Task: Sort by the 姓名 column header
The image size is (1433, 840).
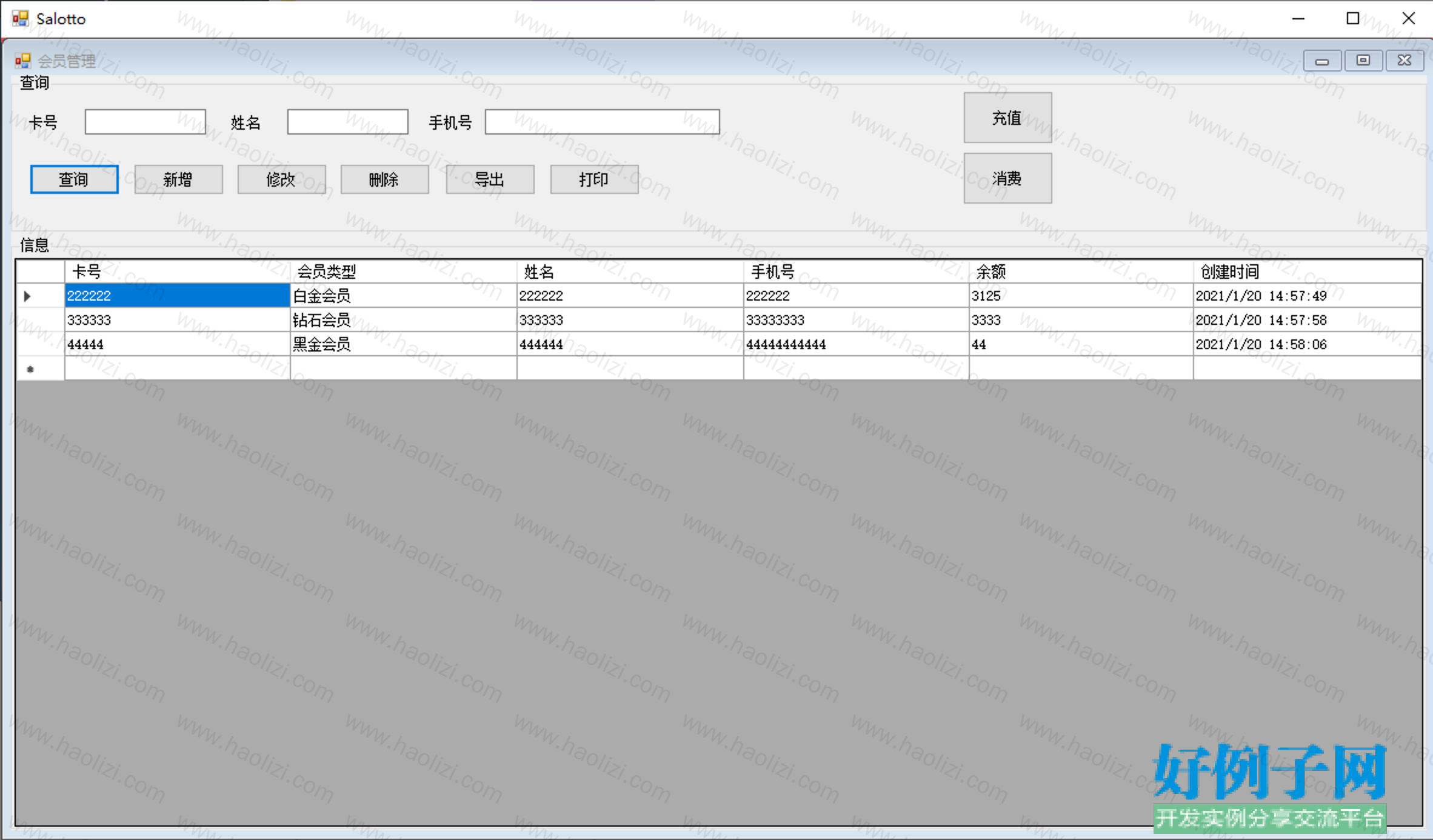Action: point(630,272)
